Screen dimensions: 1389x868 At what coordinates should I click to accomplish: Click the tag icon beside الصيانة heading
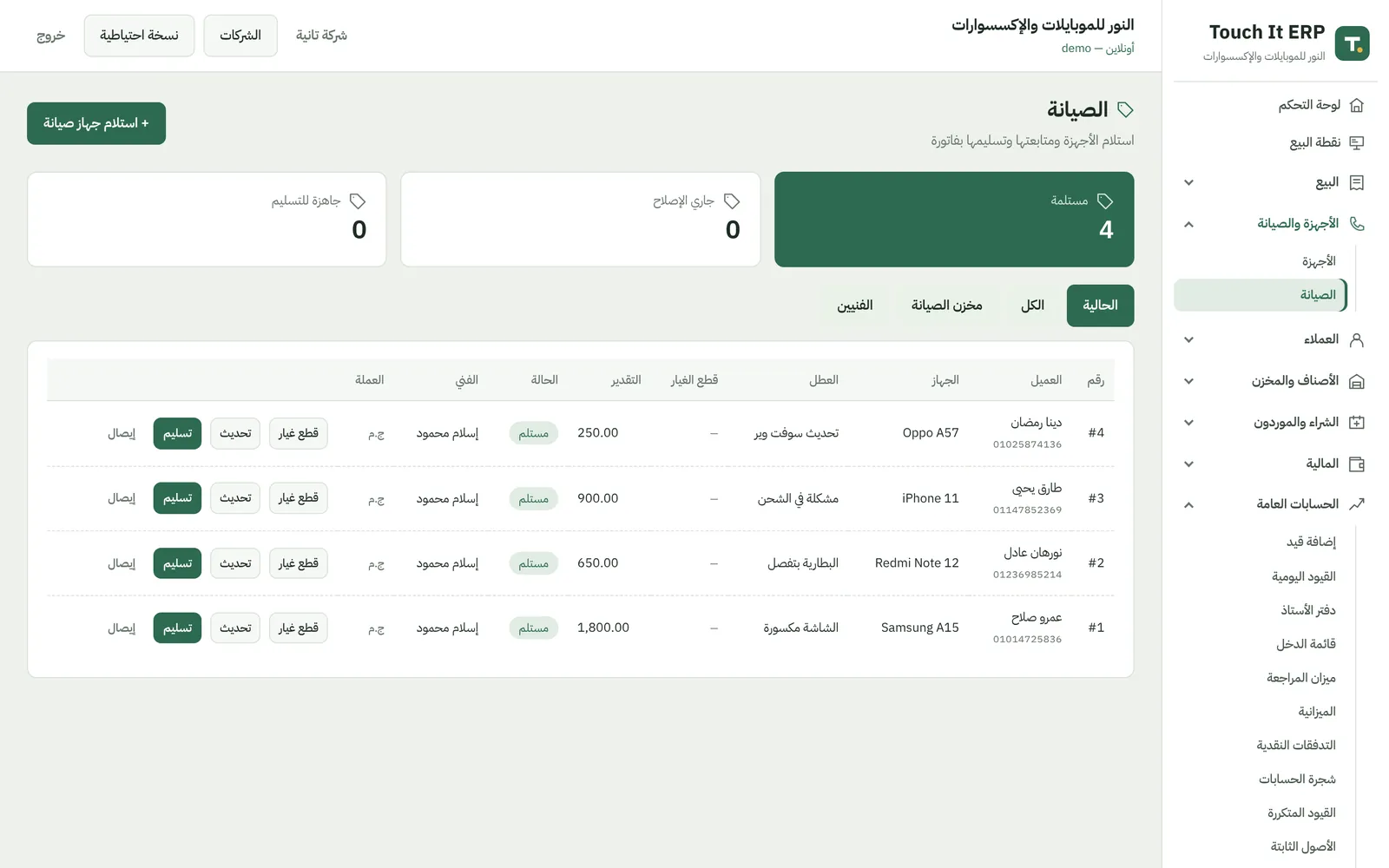1125,109
